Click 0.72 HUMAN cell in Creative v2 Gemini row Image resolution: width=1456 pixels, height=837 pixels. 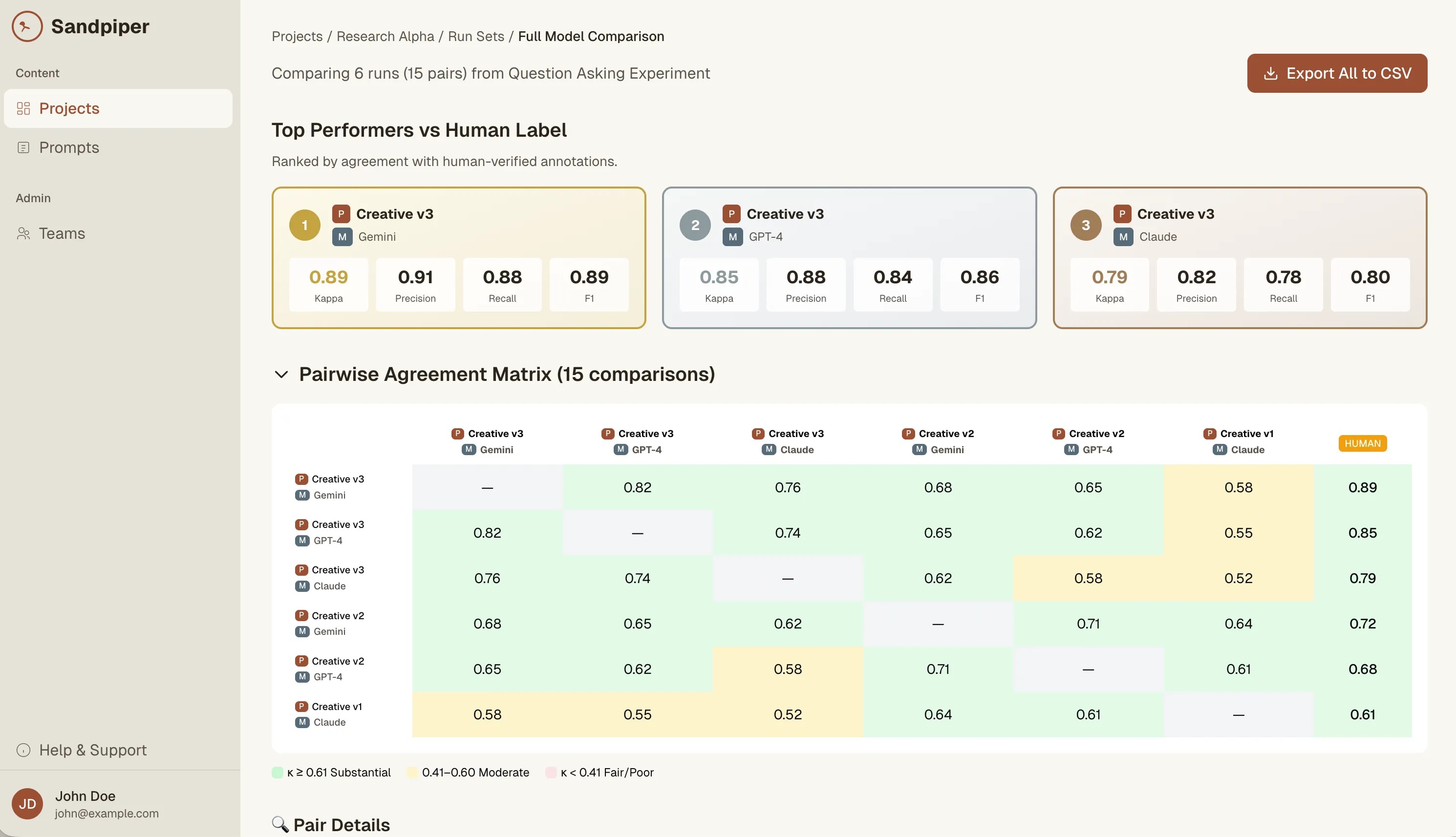point(1362,623)
